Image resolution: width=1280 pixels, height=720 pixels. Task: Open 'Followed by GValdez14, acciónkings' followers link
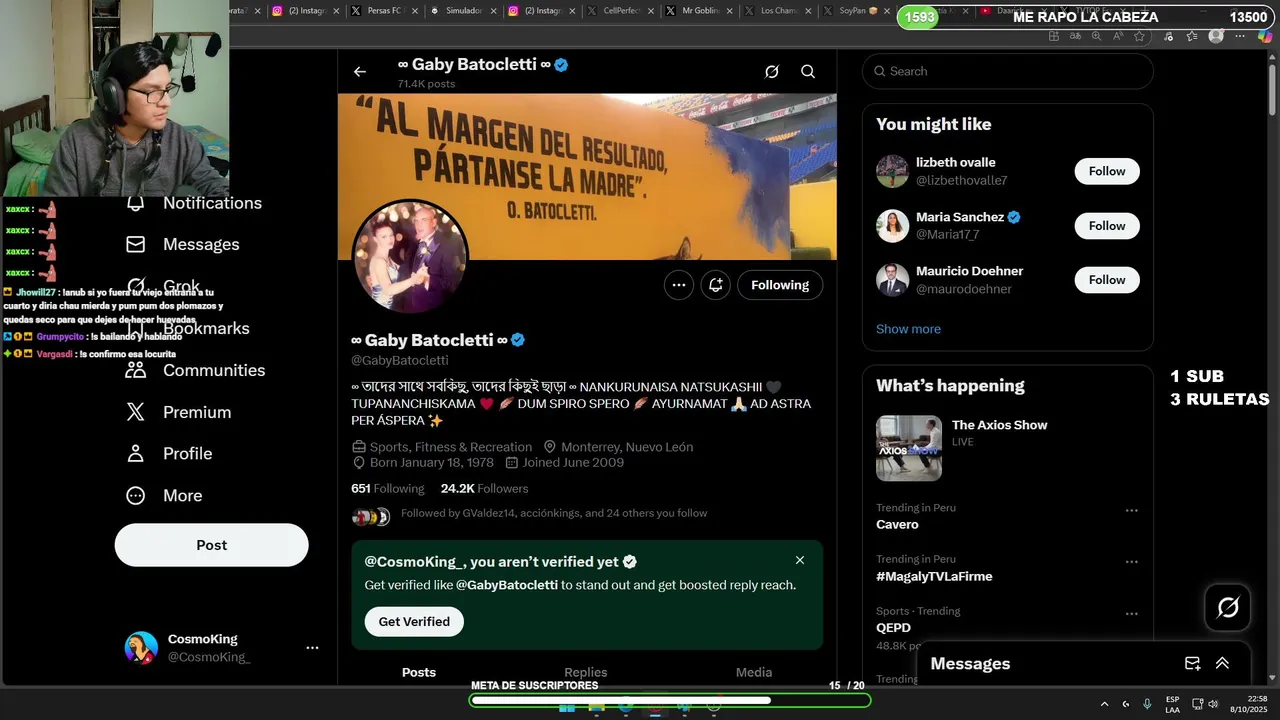[554, 513]
